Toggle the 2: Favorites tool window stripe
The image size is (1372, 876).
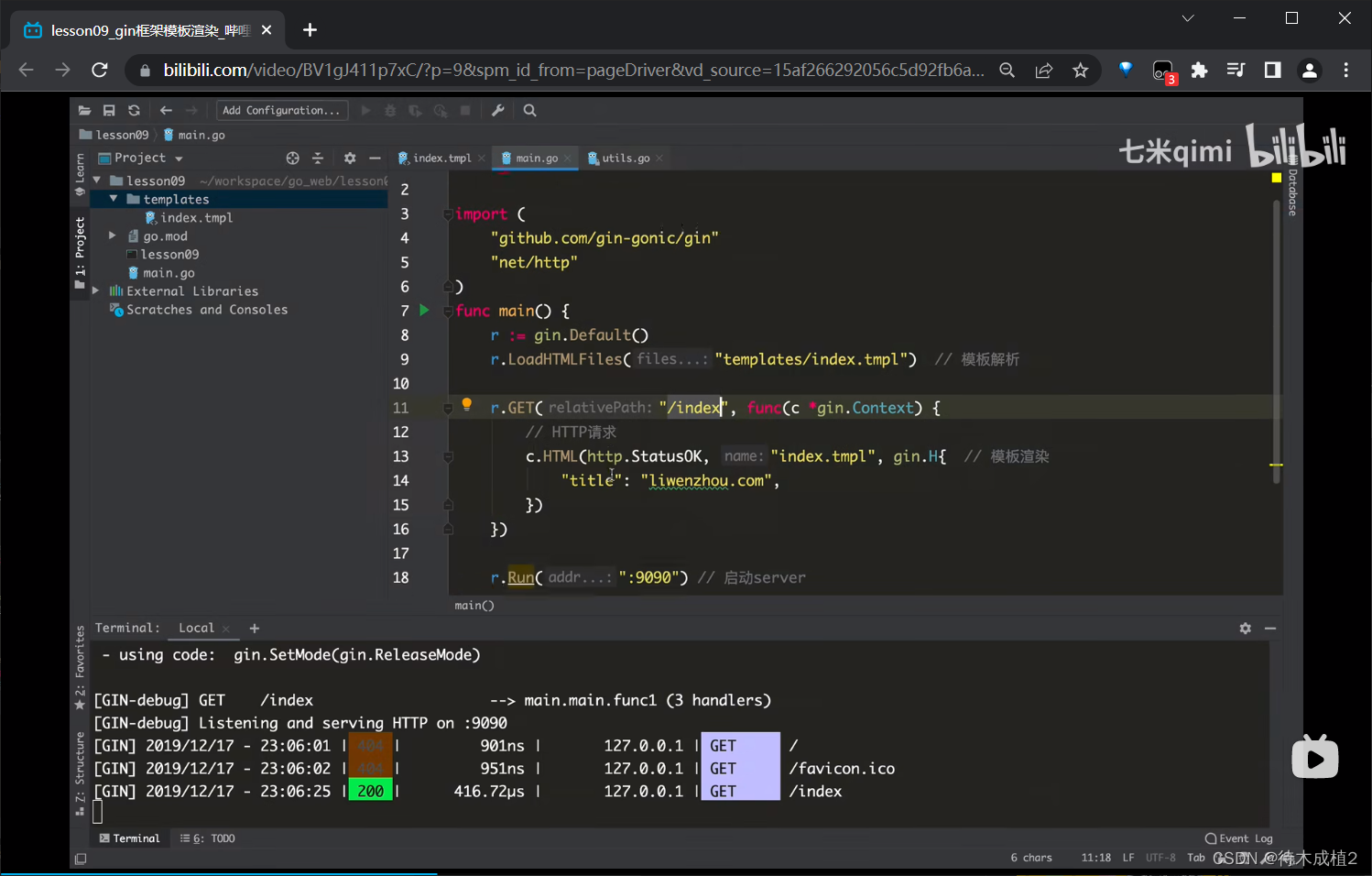point(80,667)
